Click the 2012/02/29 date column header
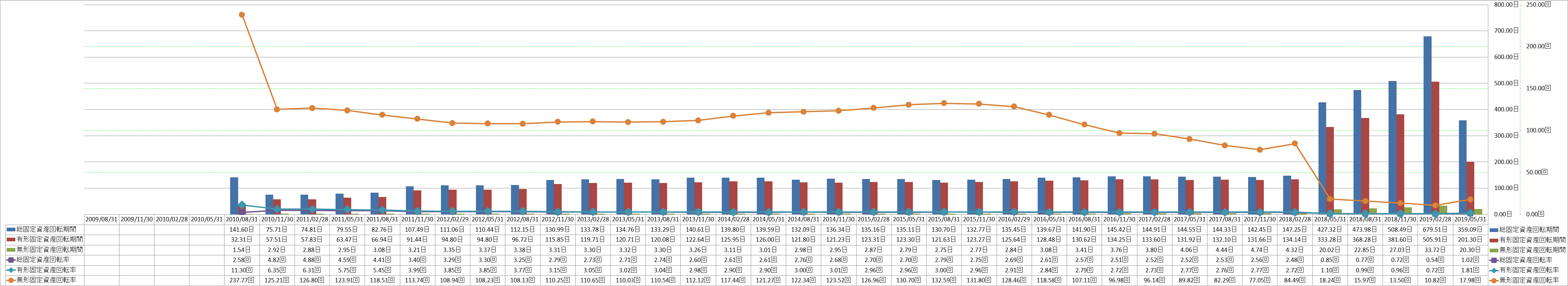Screen dimensions: 1568x286 [x=452, y=219]
